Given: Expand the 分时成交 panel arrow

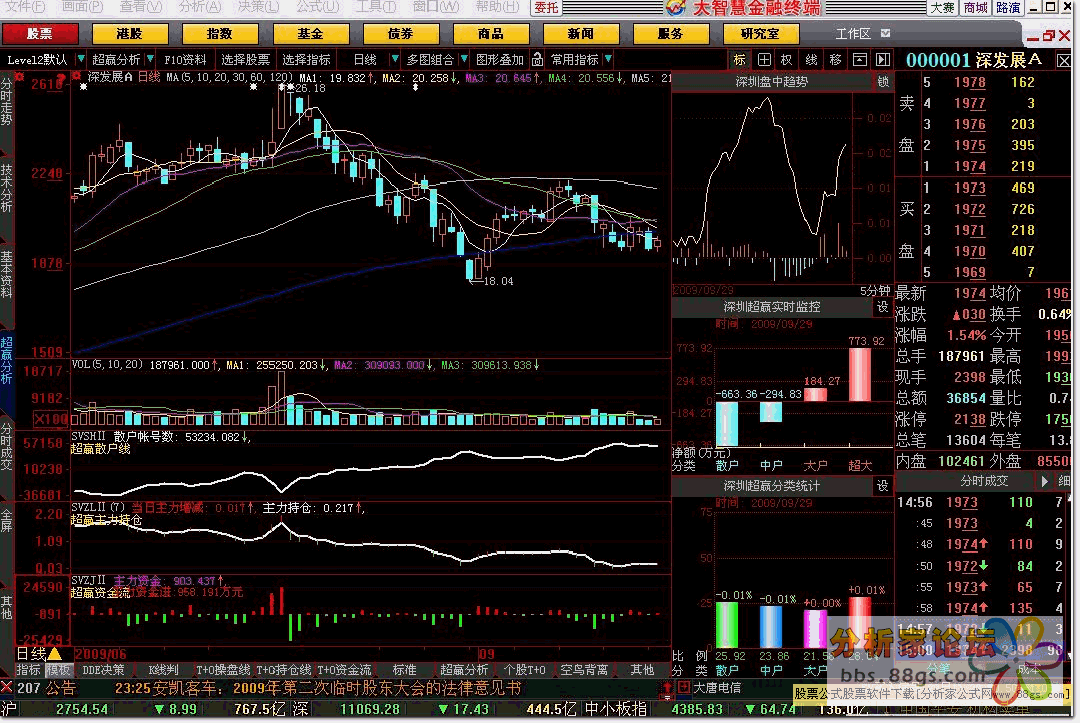Looking at the screenshot, I should [1045, 481].
